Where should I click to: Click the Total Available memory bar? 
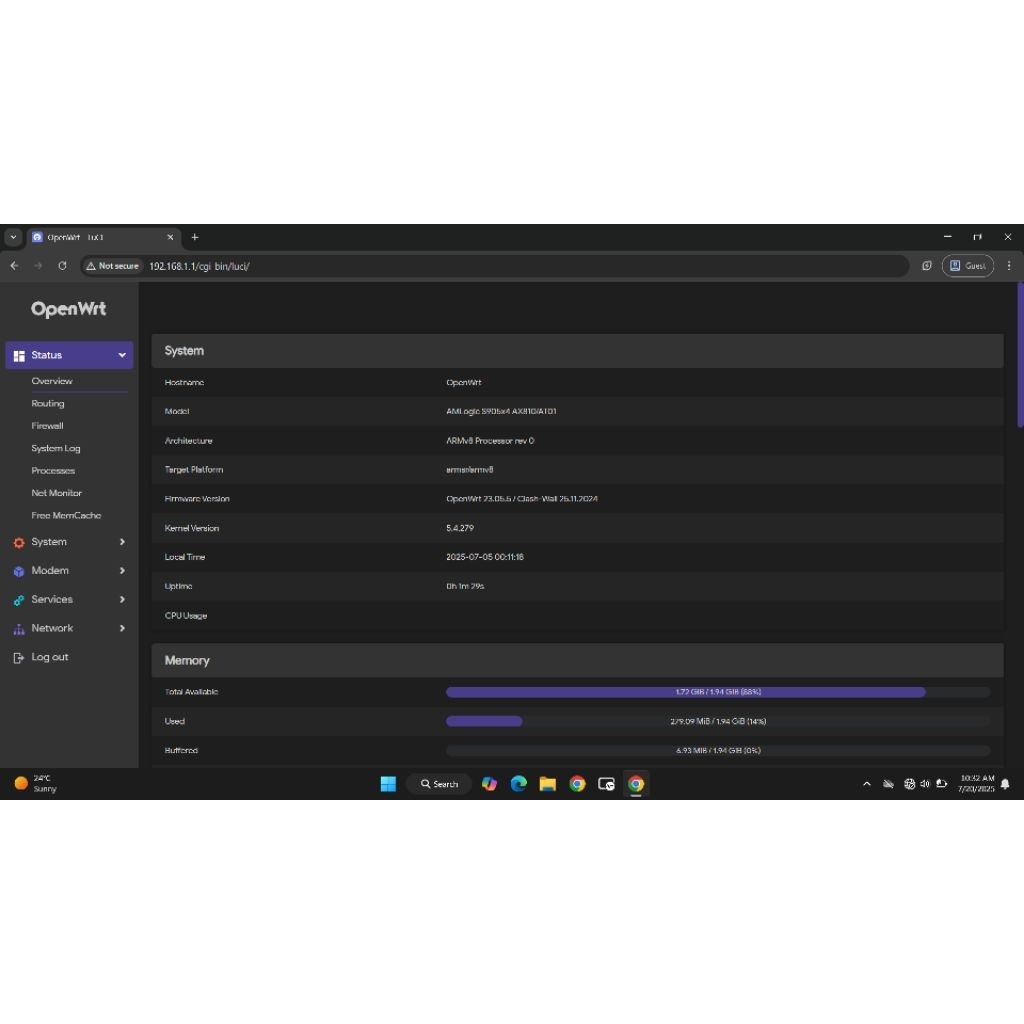718,692
